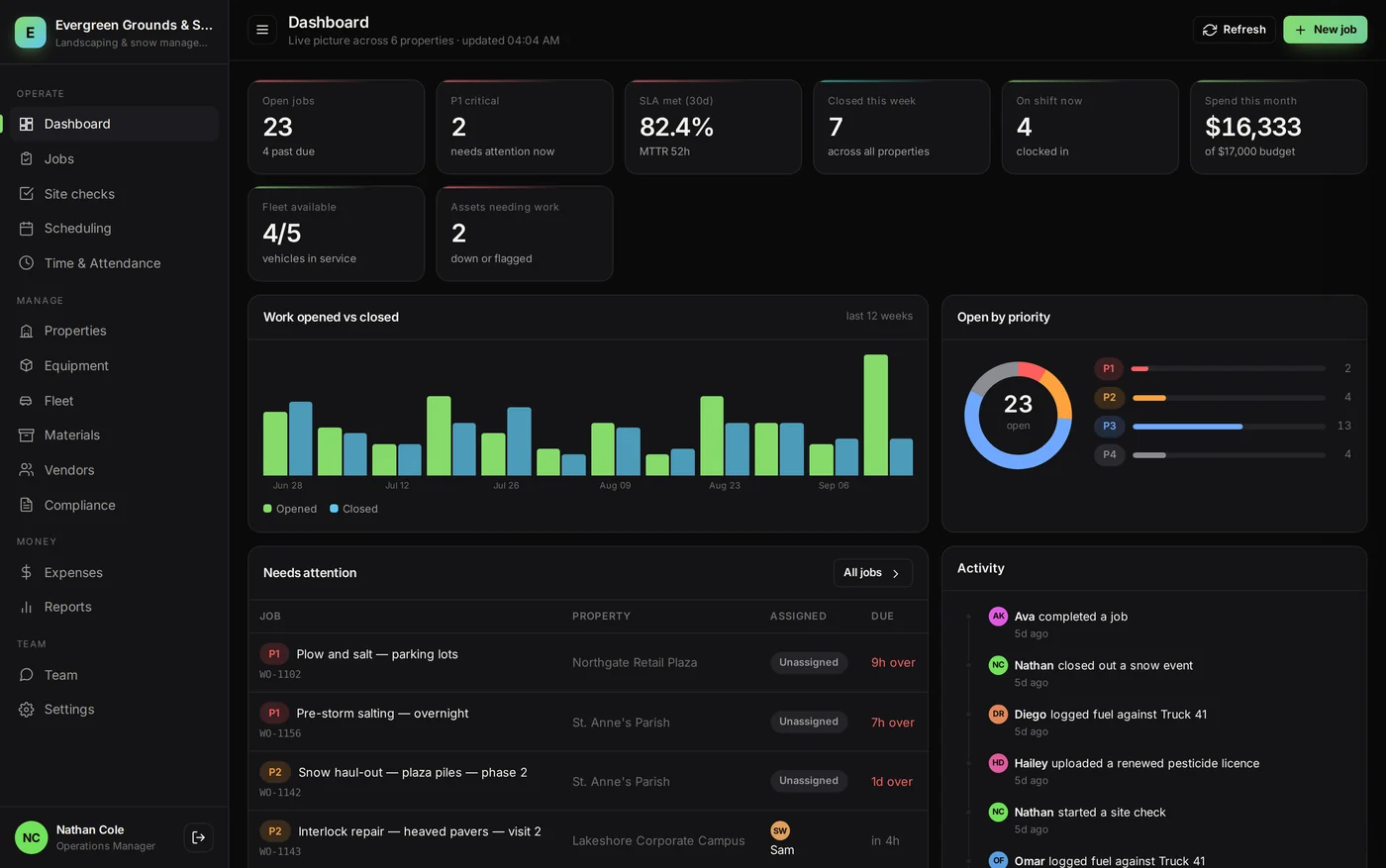Click the Equipment box icon
Screen dimensions: 1386x868
[x=27, y=365]
